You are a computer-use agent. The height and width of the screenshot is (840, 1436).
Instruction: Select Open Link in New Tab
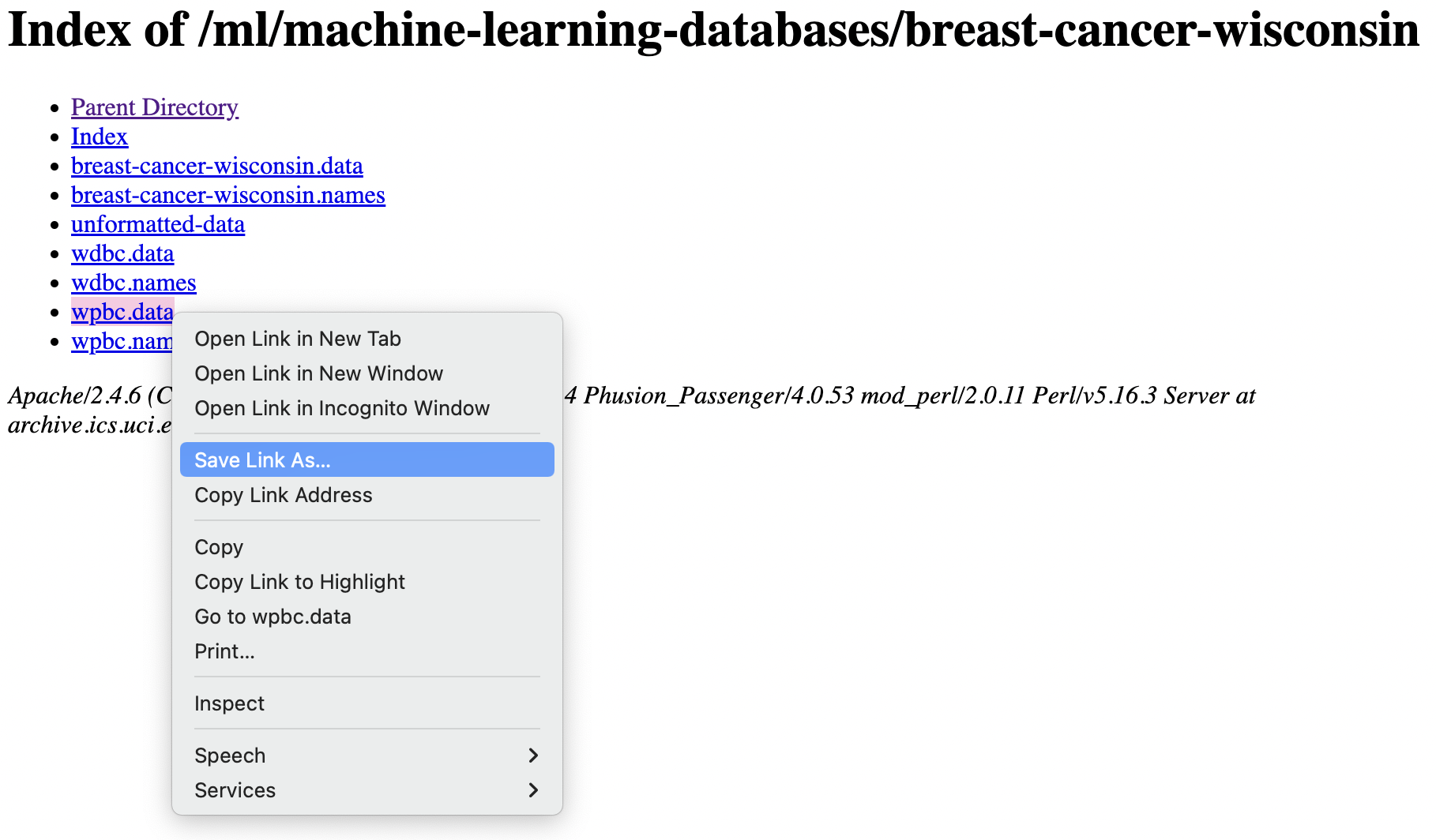pos(367,339)
